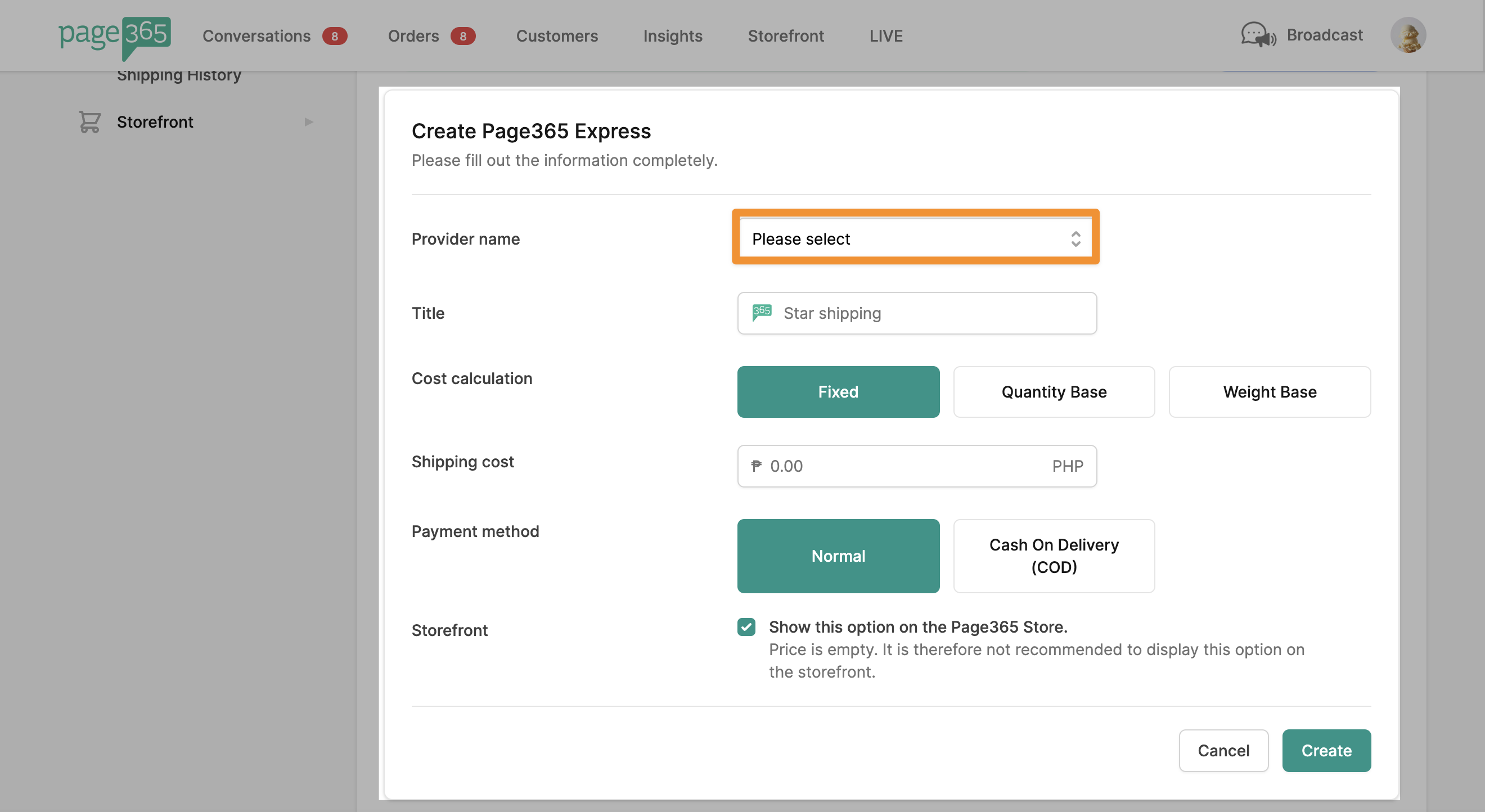The image size is (1485, 812).
Task: Open the Broadcast megaphone icon
Action: click(1258, 35)
